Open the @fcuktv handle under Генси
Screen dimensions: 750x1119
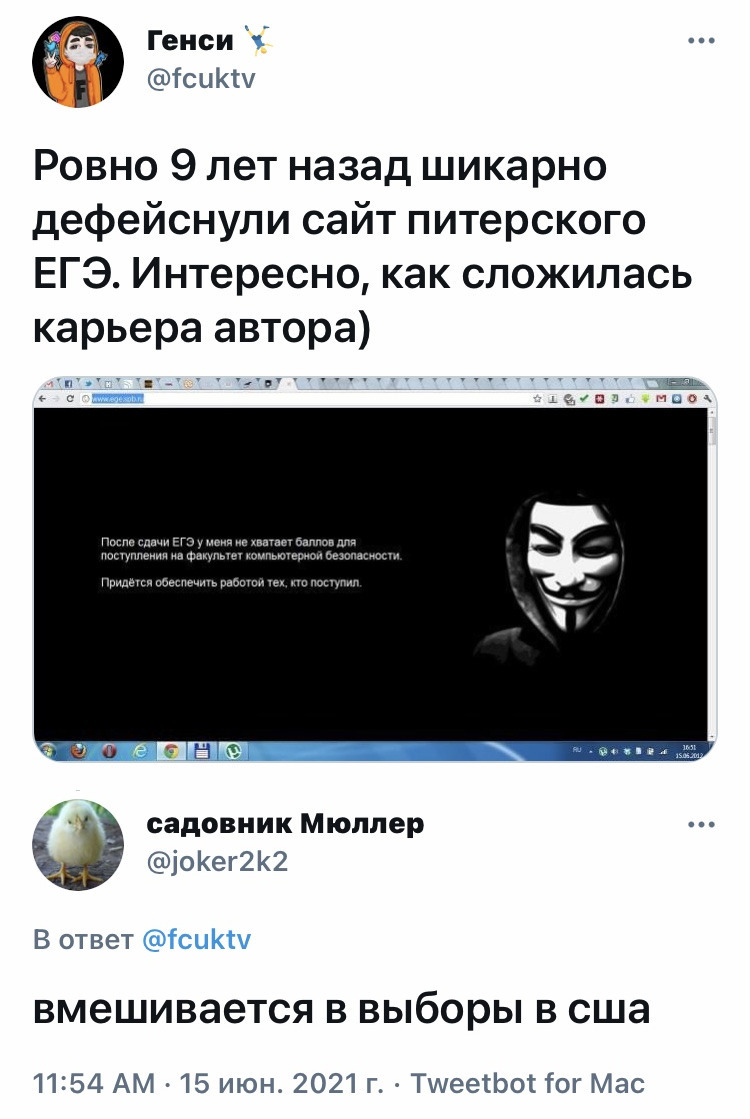point(201,78)
